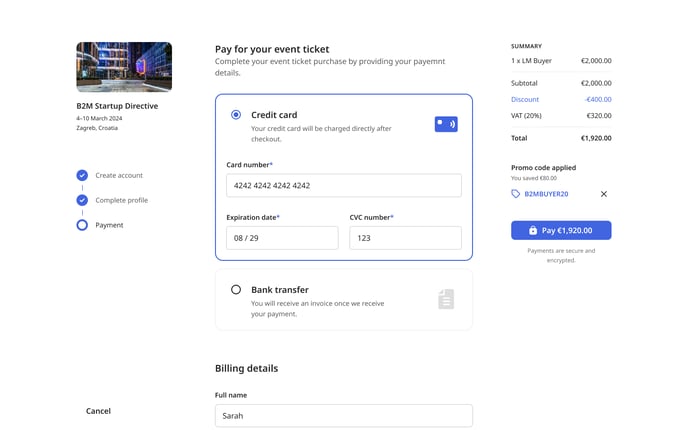Screen dimensions: 688x430
Task: Open the B2M Startup Directive event thumbnail
Action: click(x=124, y=67)
